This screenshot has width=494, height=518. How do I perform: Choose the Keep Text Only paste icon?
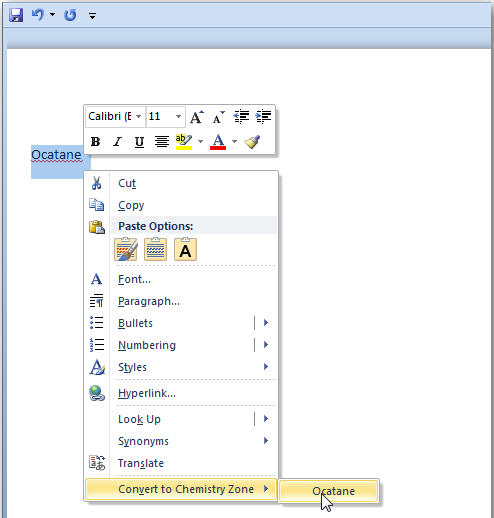(185, 249)
